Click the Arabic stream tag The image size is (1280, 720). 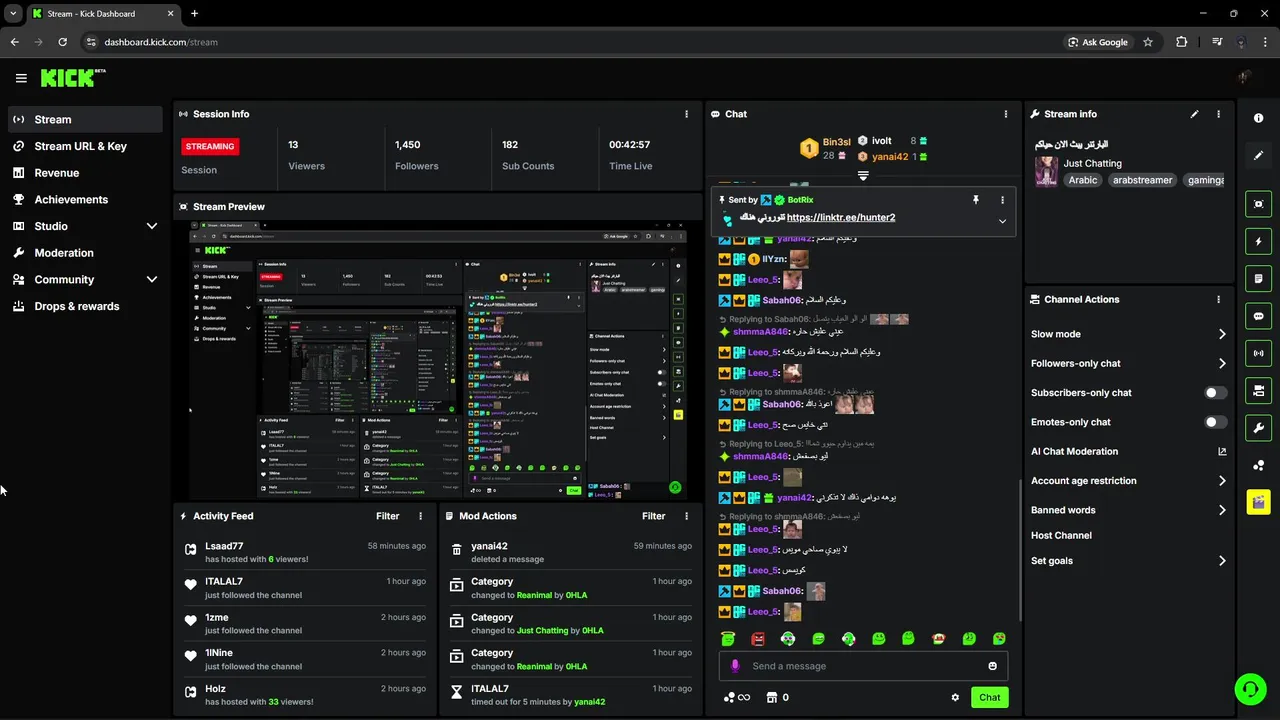click(x=1083, y=180)
